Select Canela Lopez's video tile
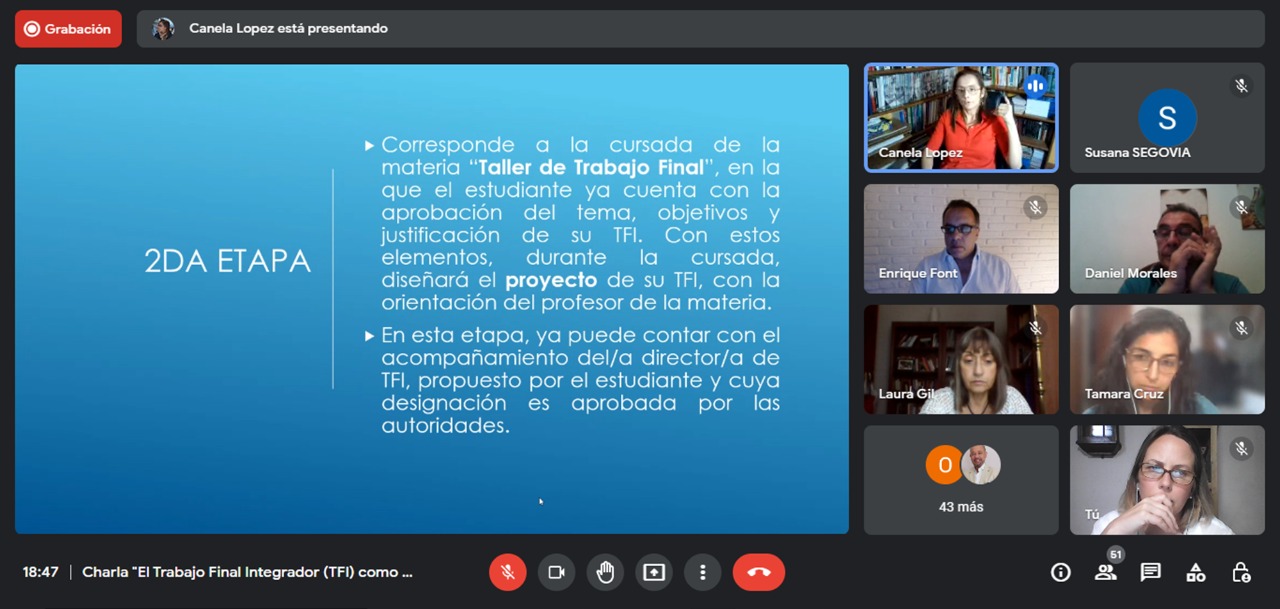 tap(960, 118)
